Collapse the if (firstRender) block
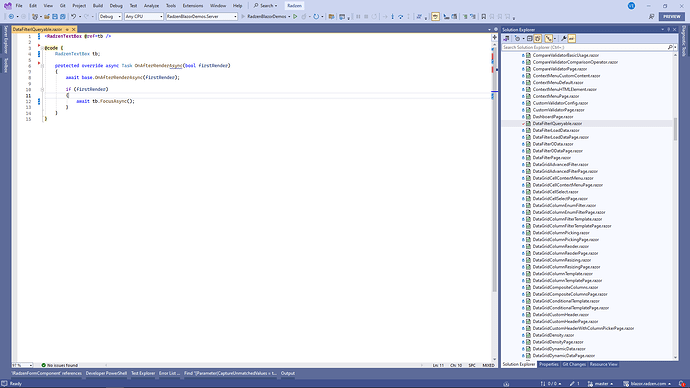The height and width of the screenshot is (388, 690). (42, 89)
